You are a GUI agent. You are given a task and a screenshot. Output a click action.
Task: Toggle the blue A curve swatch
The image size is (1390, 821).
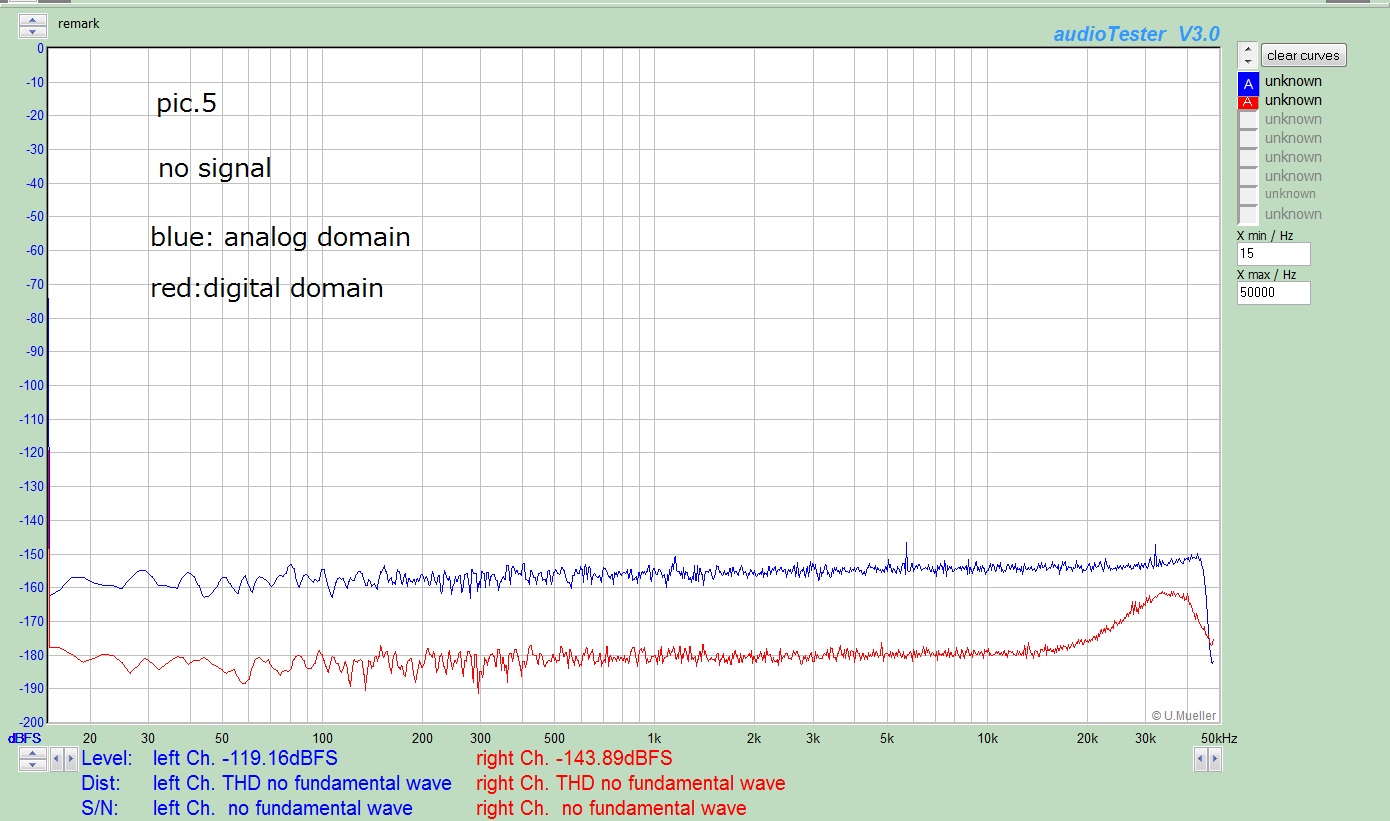tap(1248, 83)
